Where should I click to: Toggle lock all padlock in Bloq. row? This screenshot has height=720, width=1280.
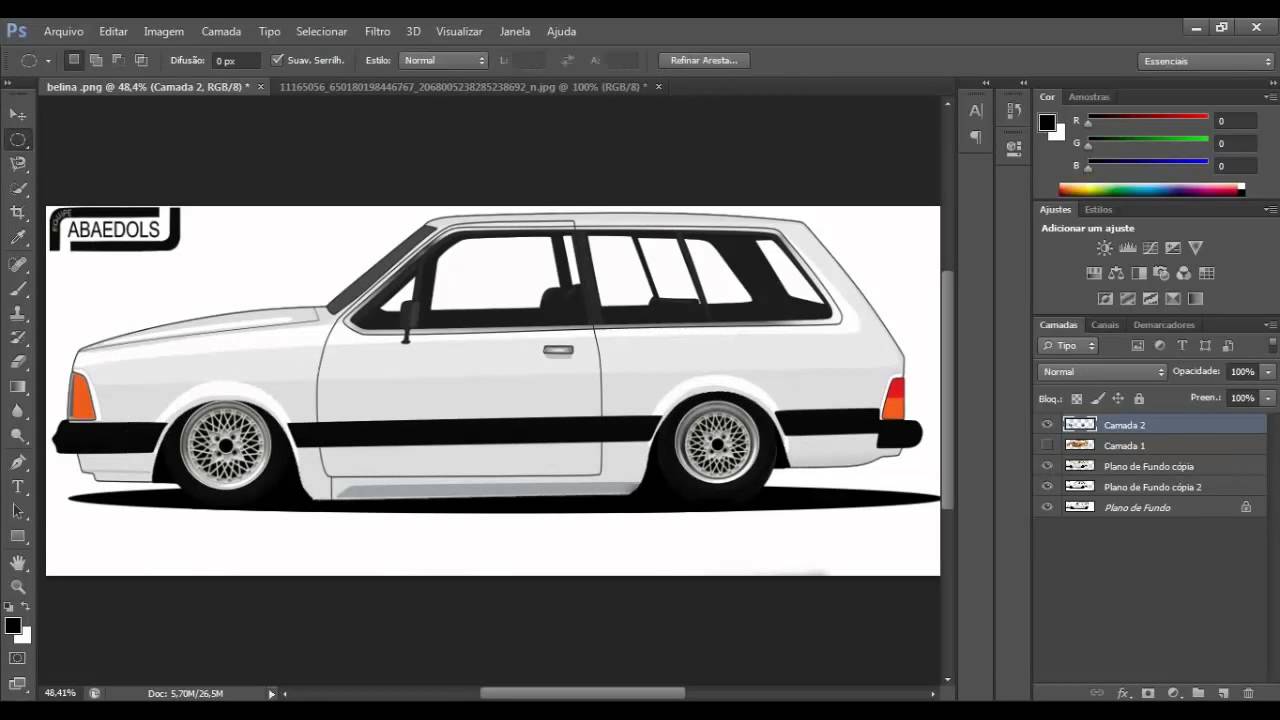tap(1139, 398)
